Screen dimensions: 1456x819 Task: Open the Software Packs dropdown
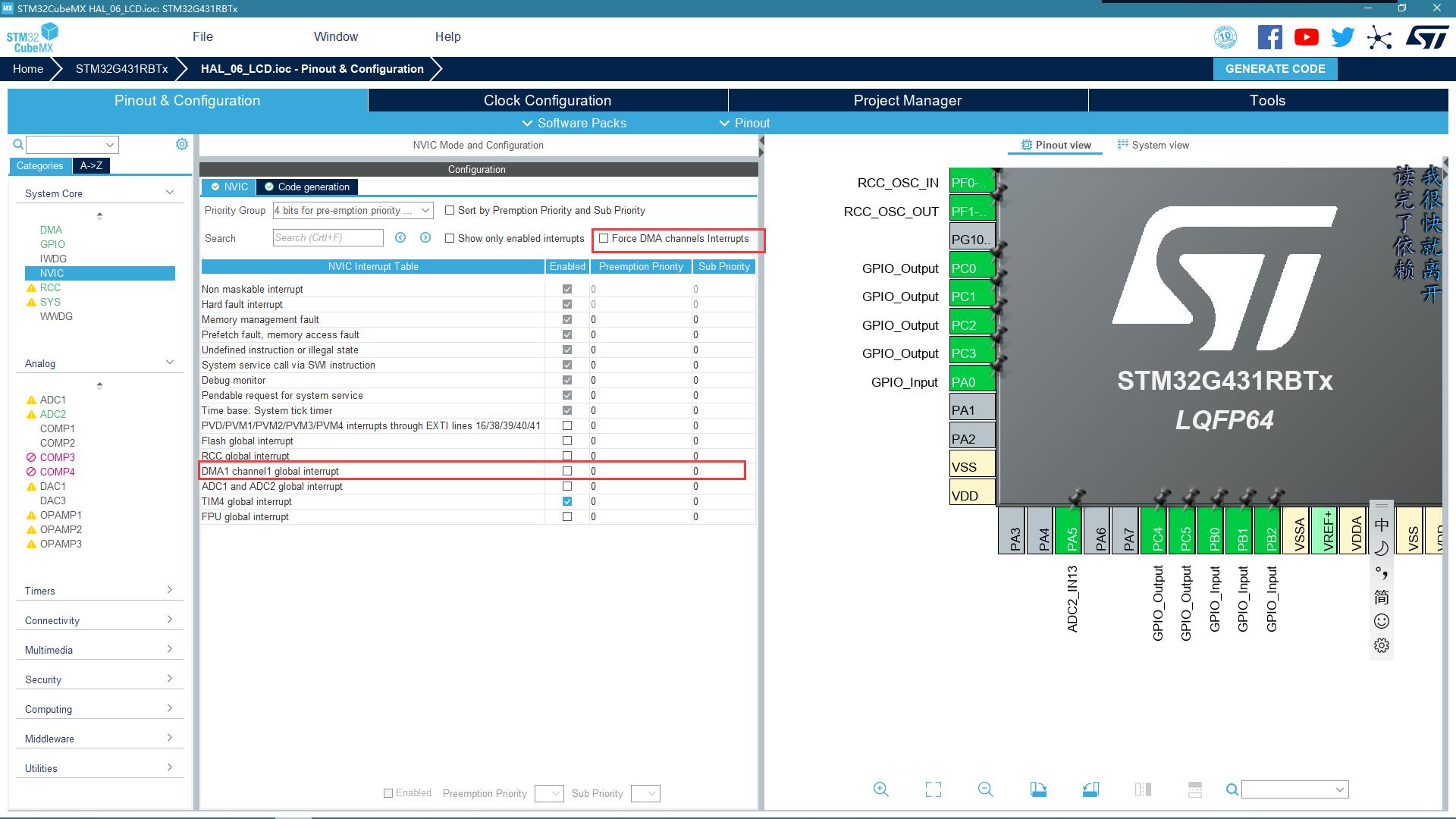click(x=574, y=123)
